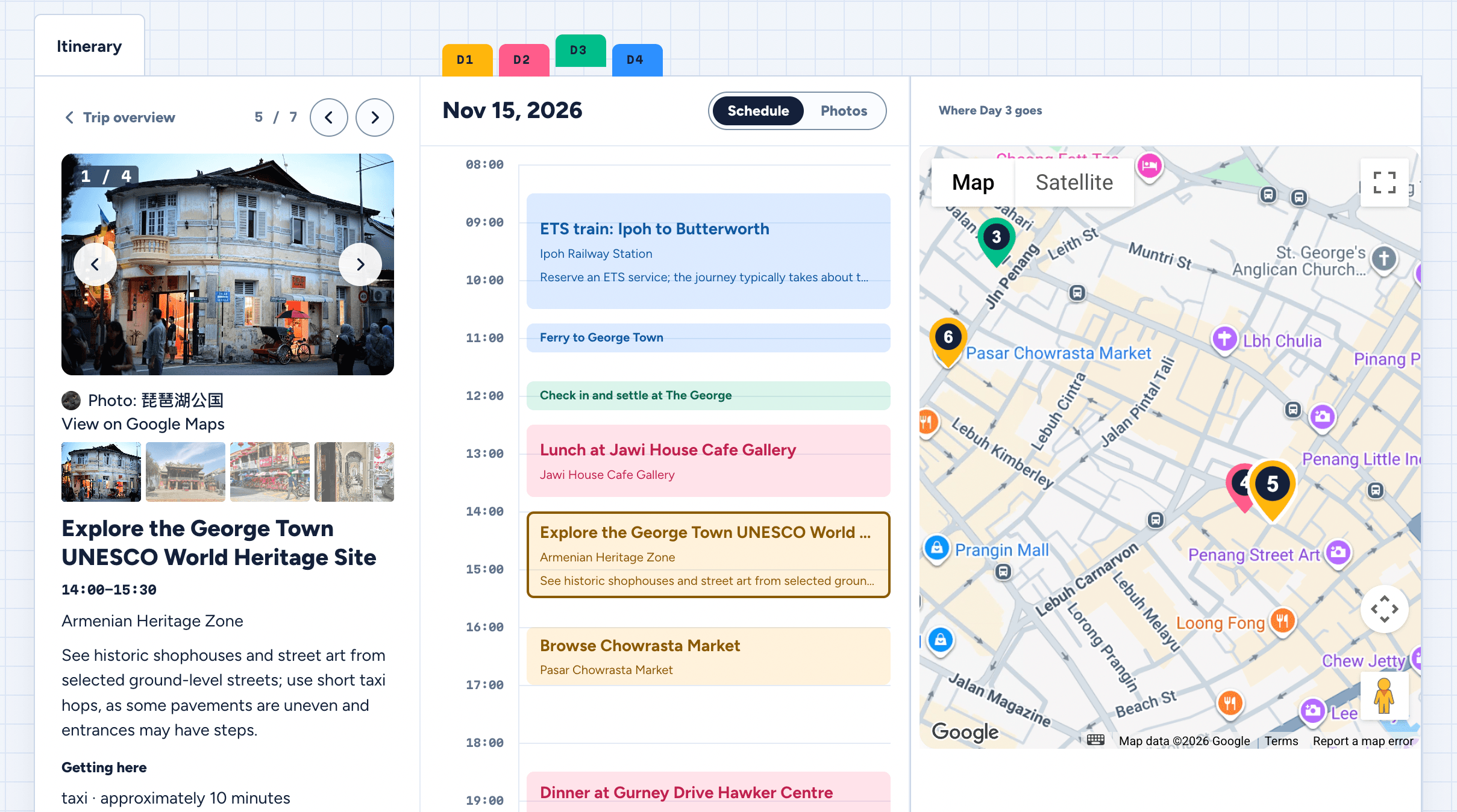Go back to Trip overview

click(120, 117)
